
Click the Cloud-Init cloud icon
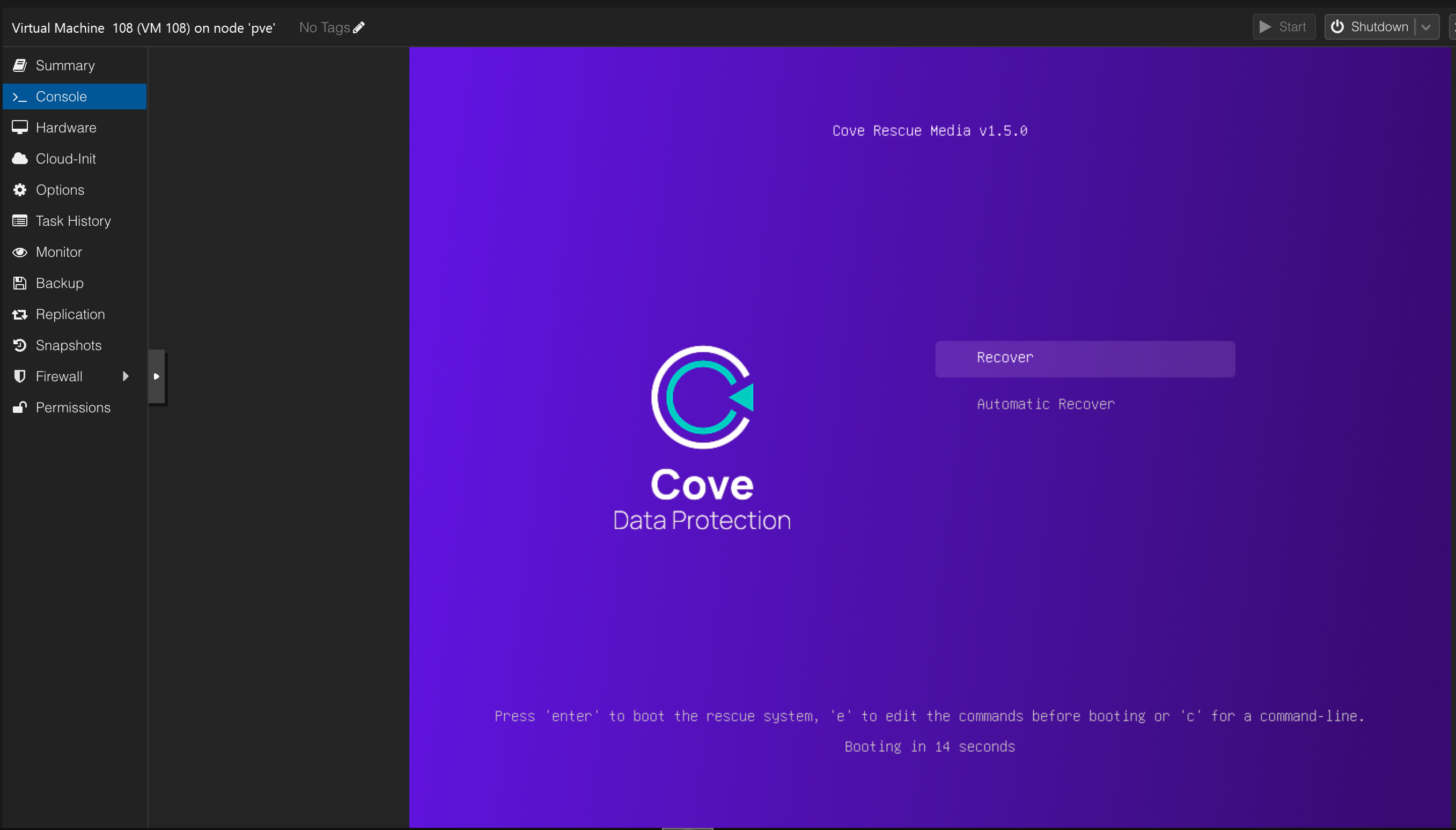tap(20, 159)
